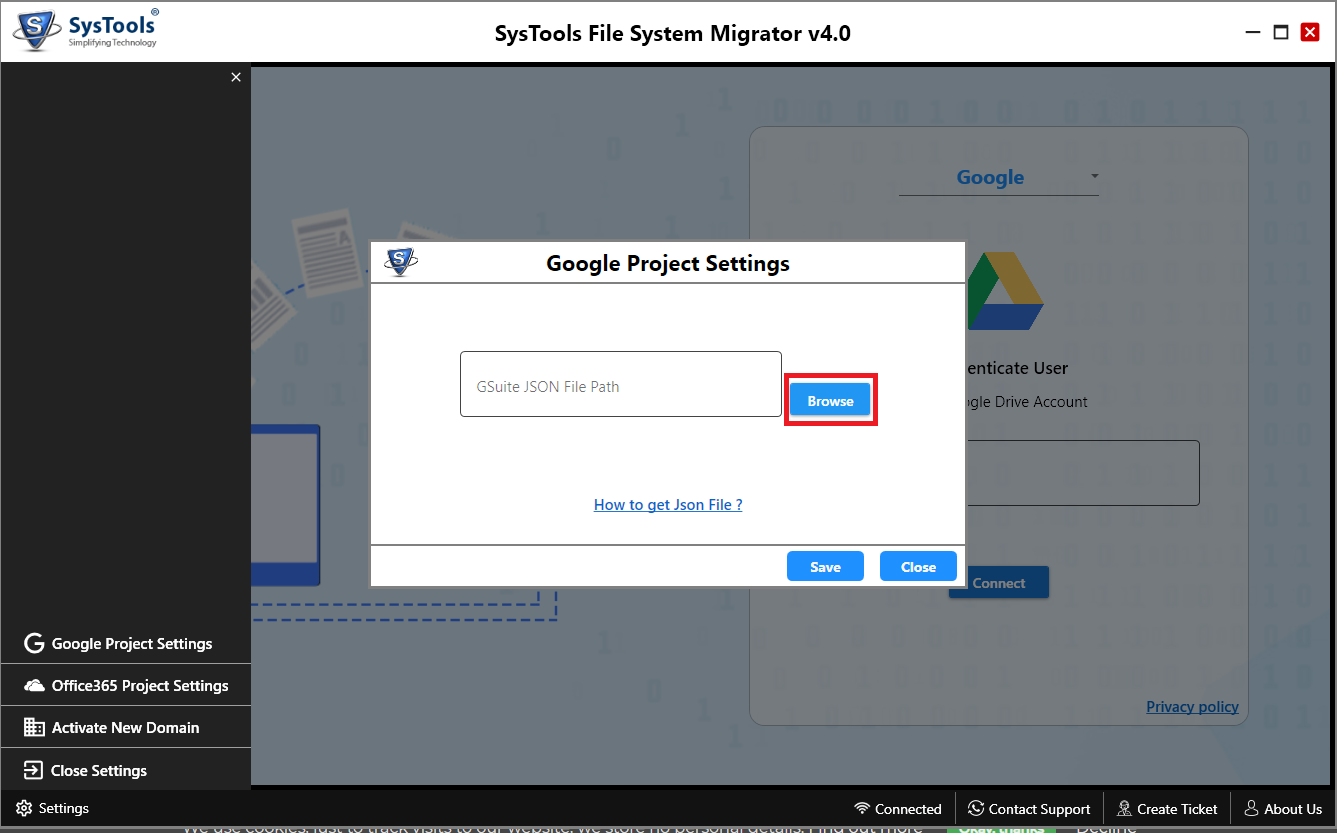
Task: Dismiss the sidebar with the X icon
Action: tap(236, 77)
